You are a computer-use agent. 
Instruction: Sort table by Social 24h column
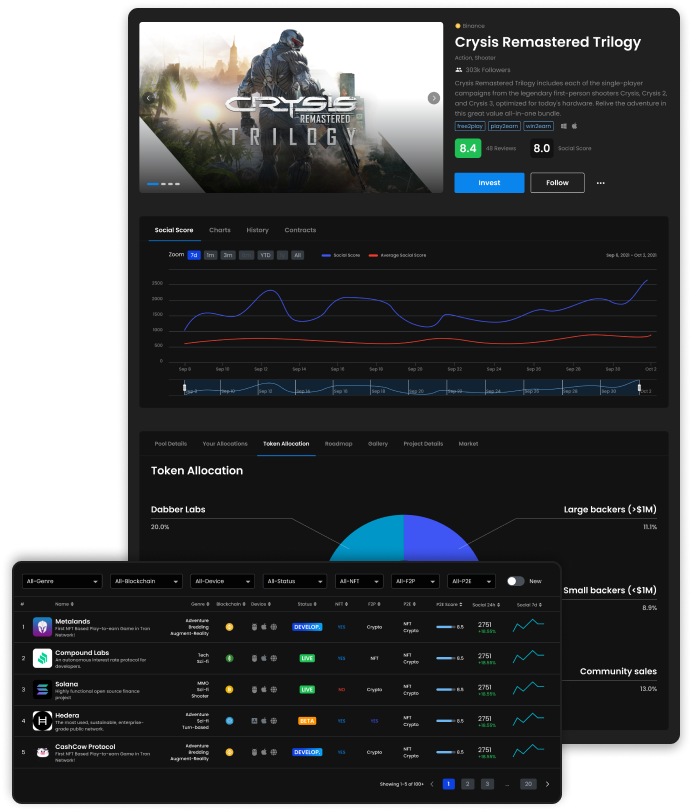click(486, 605)
